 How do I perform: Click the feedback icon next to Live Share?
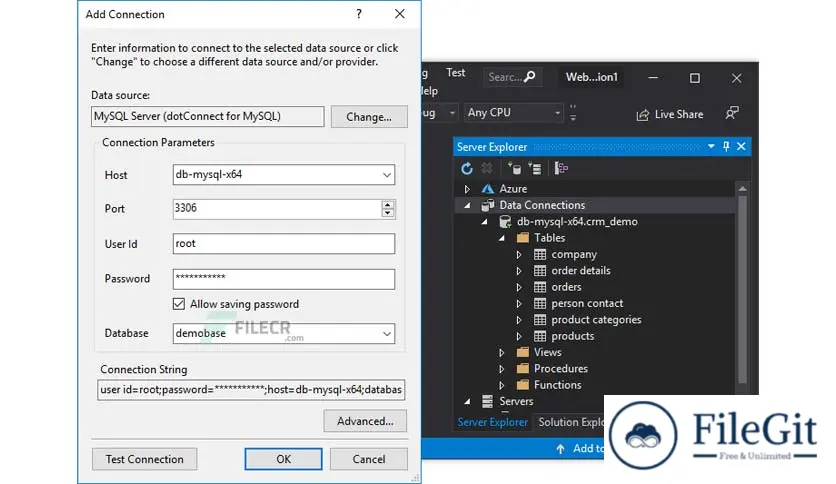click(x=732, y=113)
